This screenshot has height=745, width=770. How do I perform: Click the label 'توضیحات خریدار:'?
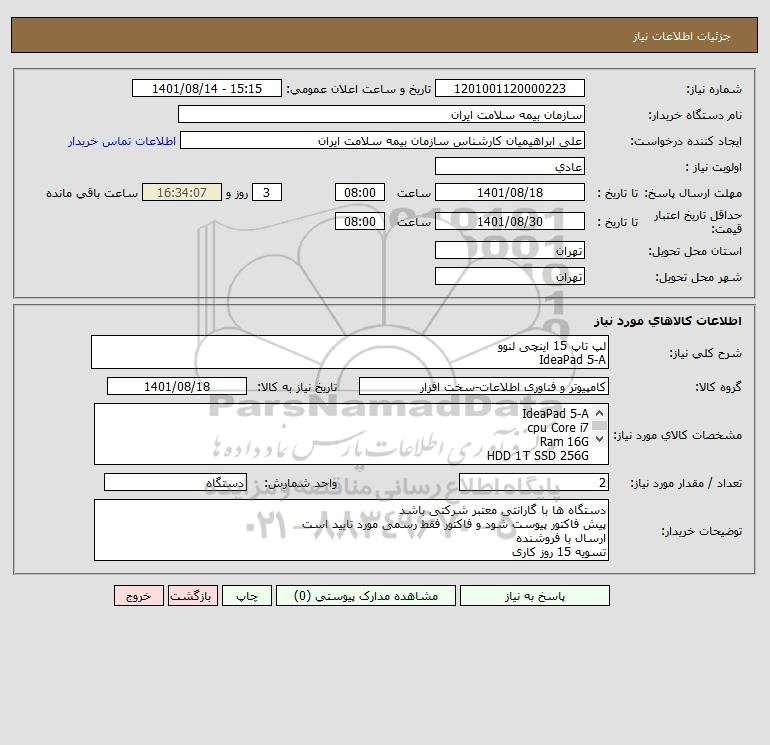pos(701,531)
